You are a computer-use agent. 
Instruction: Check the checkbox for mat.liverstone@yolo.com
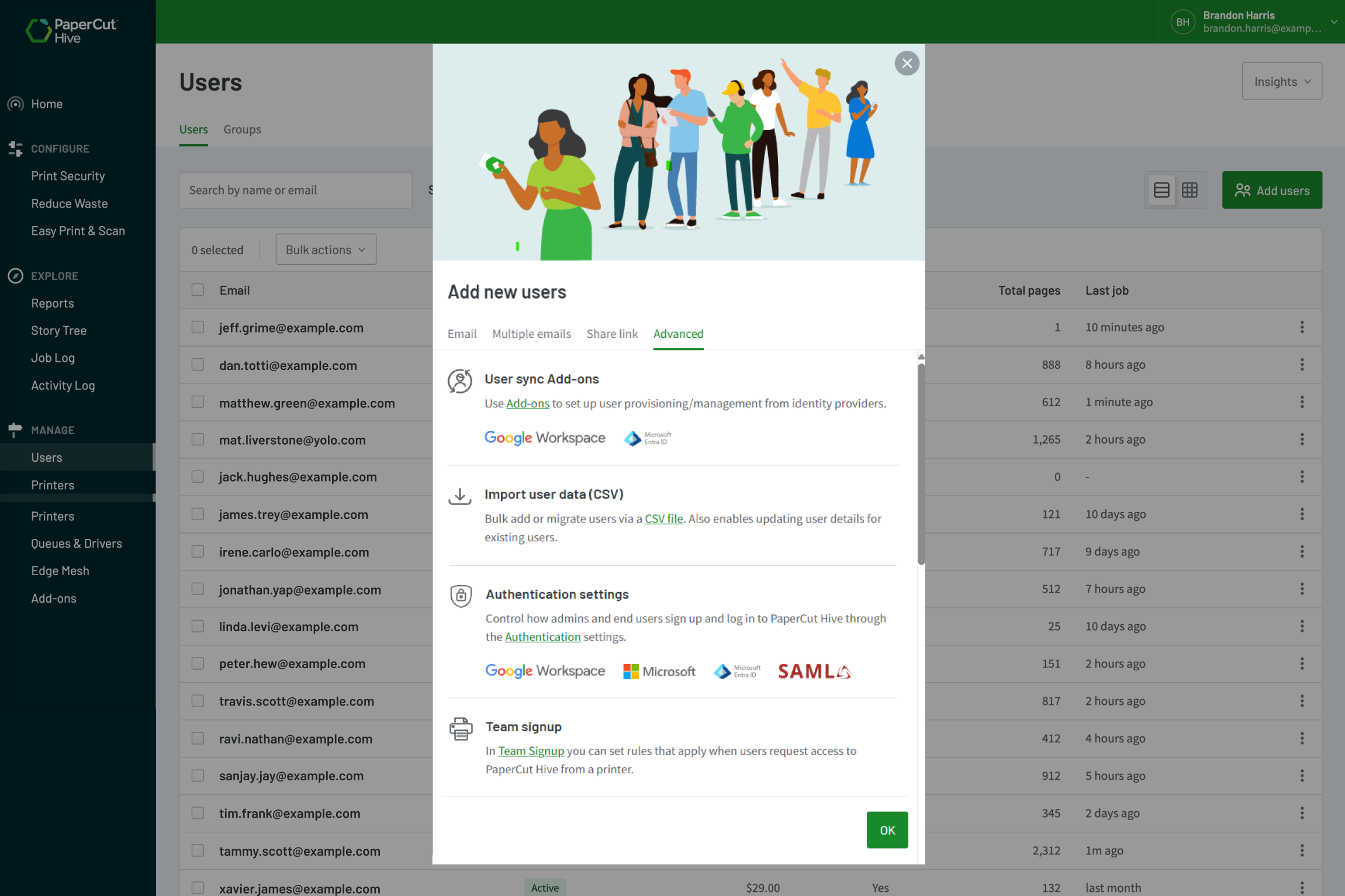point(198,439)
